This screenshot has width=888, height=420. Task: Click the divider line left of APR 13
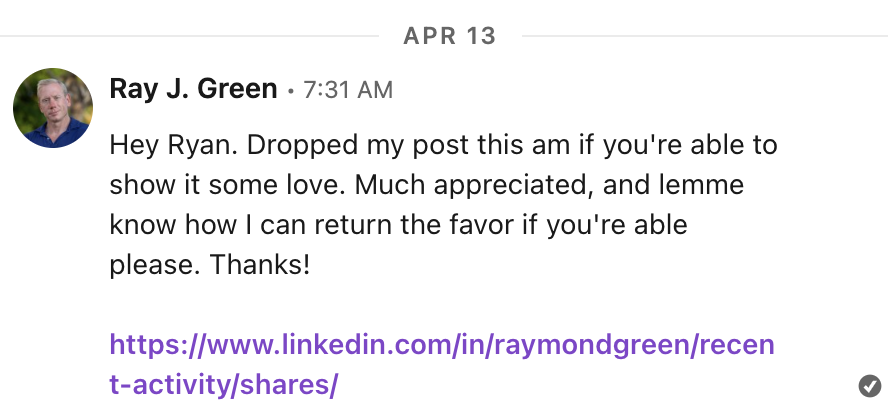[190, 37]
